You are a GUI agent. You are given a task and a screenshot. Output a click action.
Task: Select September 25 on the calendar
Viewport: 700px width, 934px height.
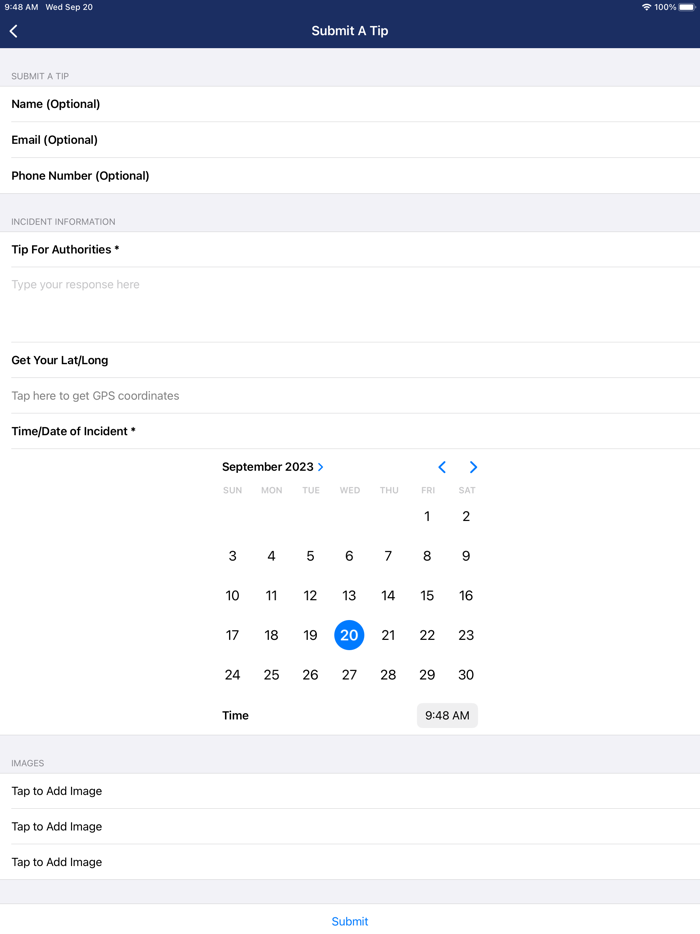pyautogui.click(x=271, y=675)
